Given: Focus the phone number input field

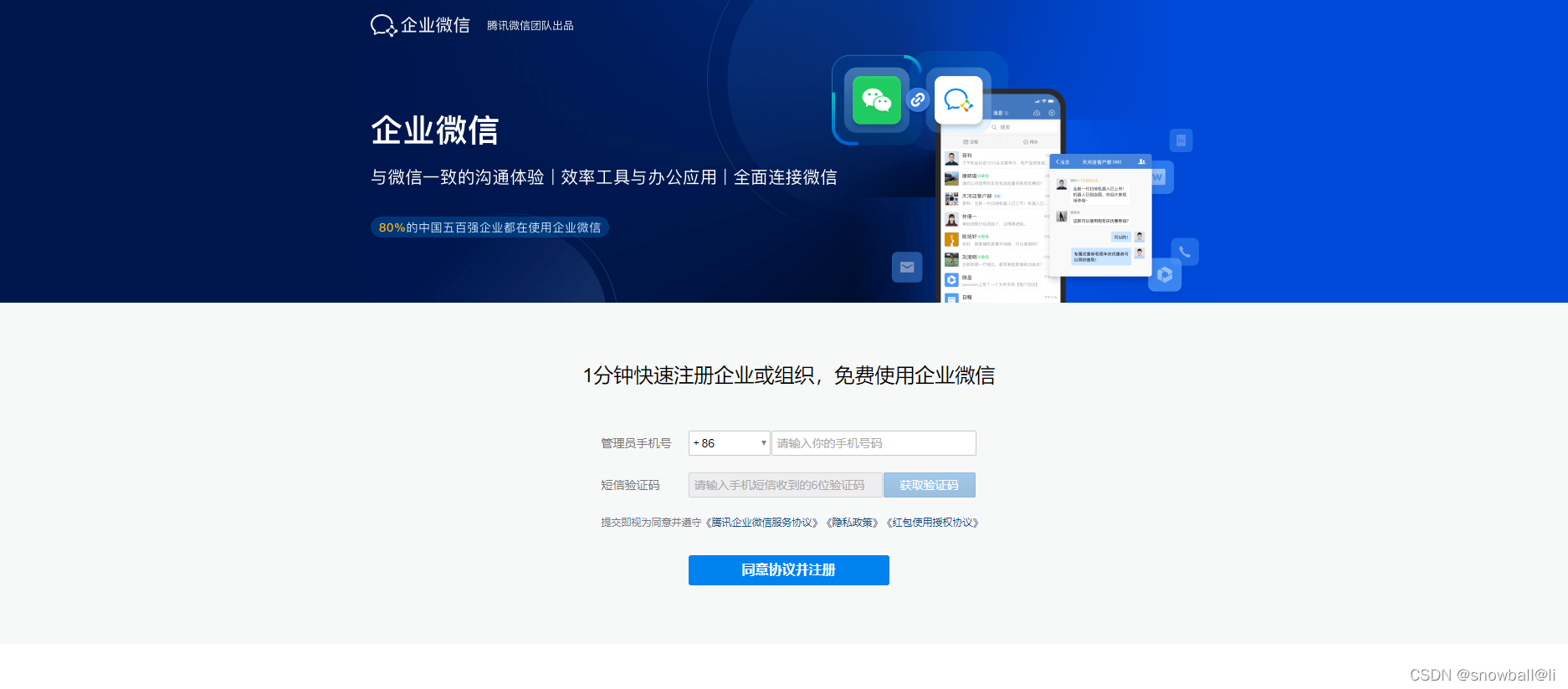Looking at the screenshot, I should point(874,443).
